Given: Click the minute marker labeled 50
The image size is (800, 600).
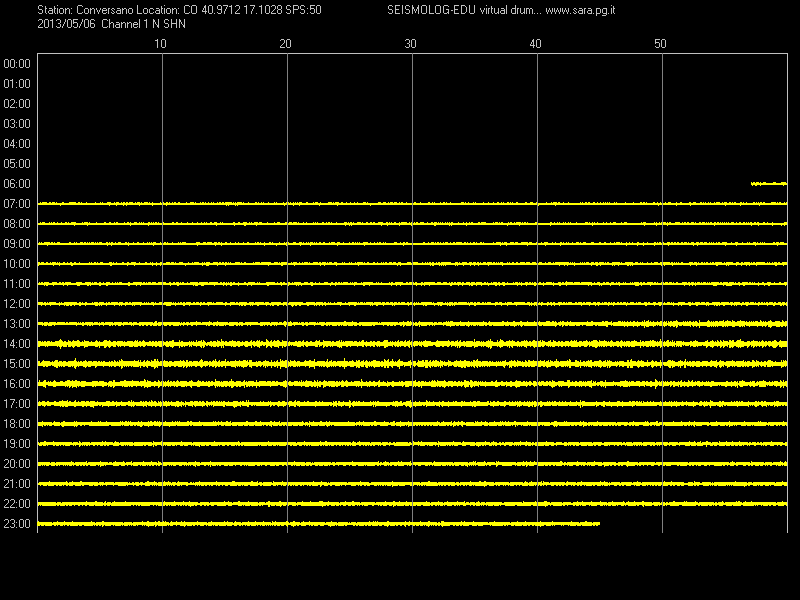Looking at the screenshot, I should 660,44.
